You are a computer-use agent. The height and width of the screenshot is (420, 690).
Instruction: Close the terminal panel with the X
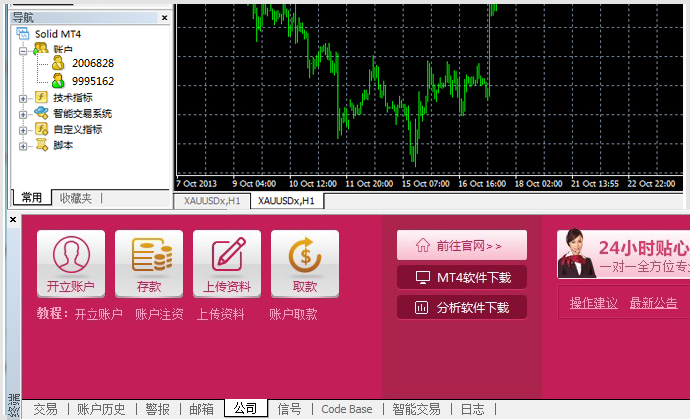coord(13,219)
